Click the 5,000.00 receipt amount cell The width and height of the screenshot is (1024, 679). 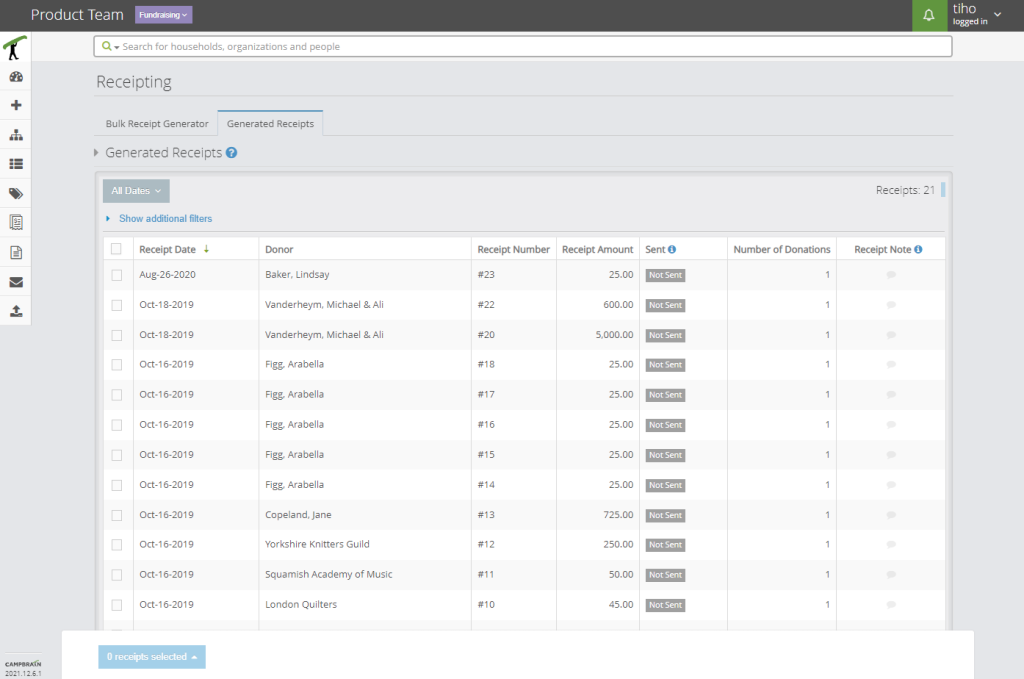(614, 334)
